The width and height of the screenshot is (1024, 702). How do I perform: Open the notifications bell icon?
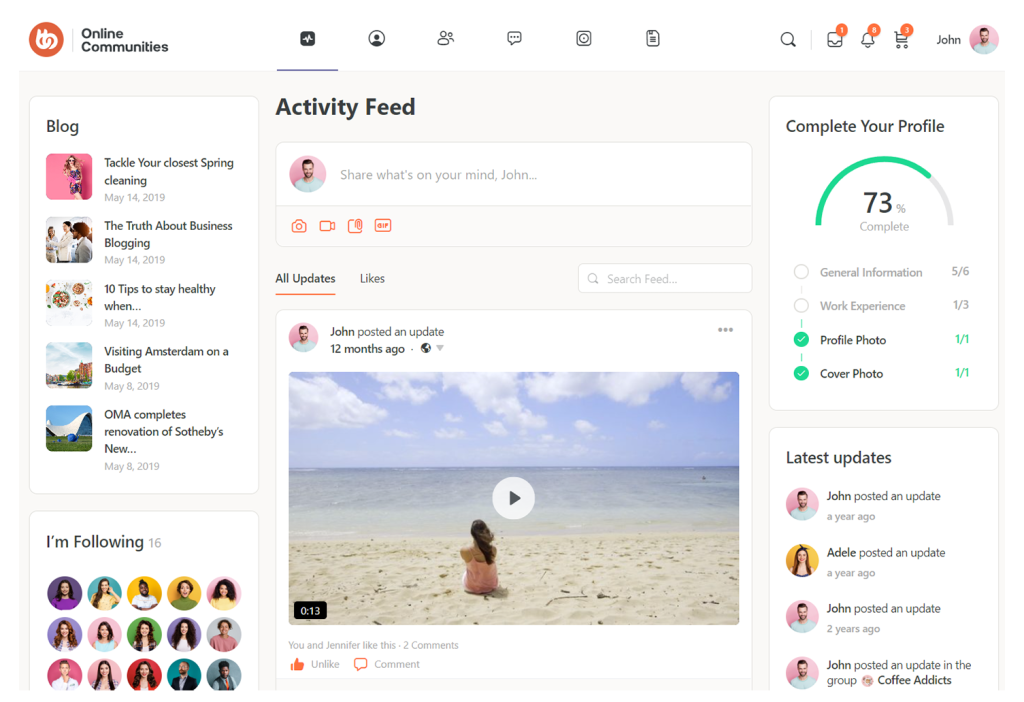(867, 40)
